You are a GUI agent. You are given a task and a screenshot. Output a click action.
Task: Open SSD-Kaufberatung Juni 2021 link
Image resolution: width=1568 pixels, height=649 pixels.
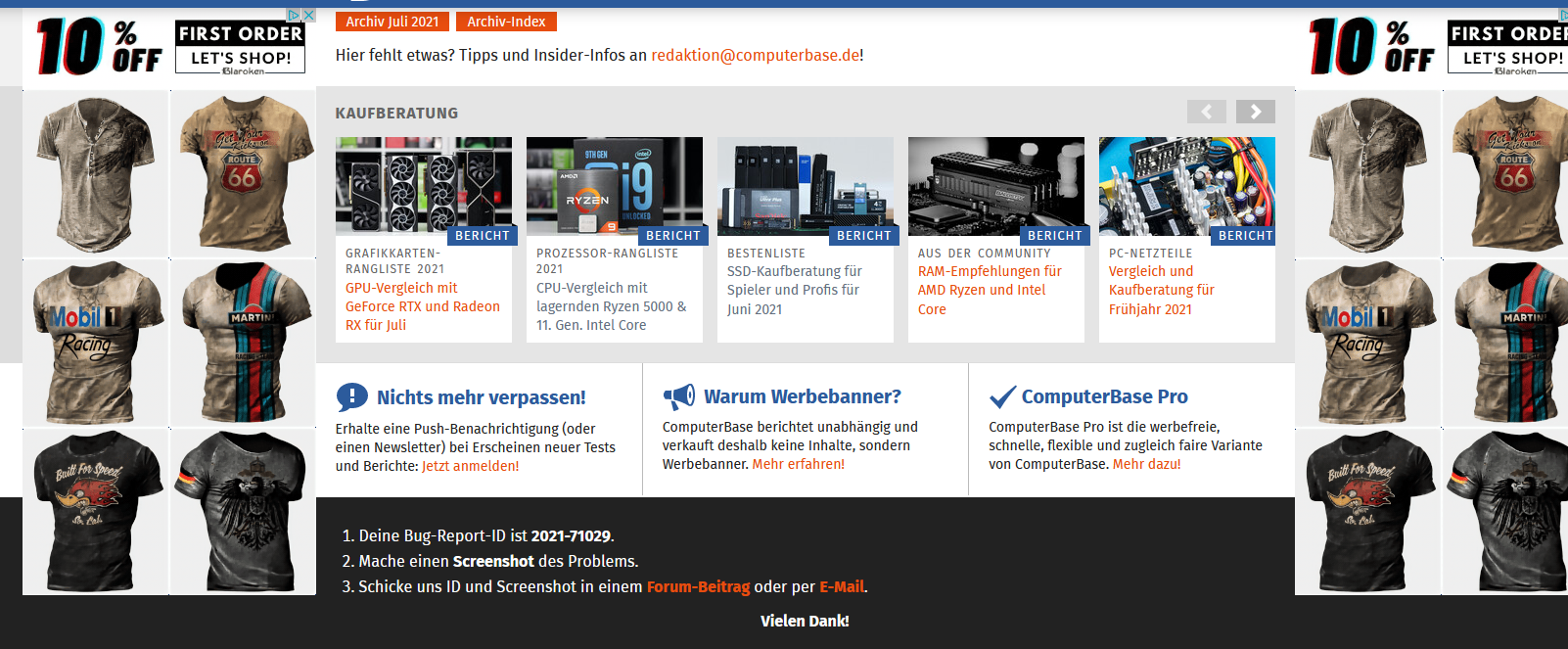(x=795, y=290)
